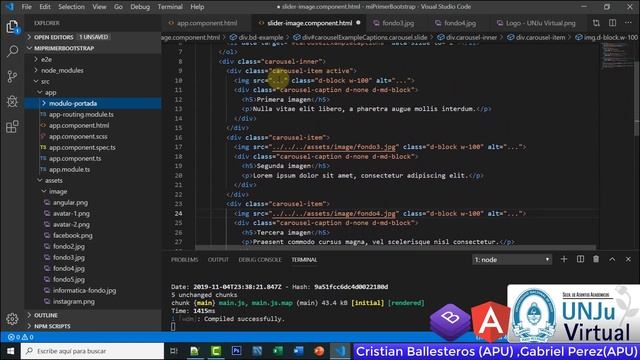Open fondo5.jpg in explorer
The image size is (640, 360).
click(x=69, y=280)
